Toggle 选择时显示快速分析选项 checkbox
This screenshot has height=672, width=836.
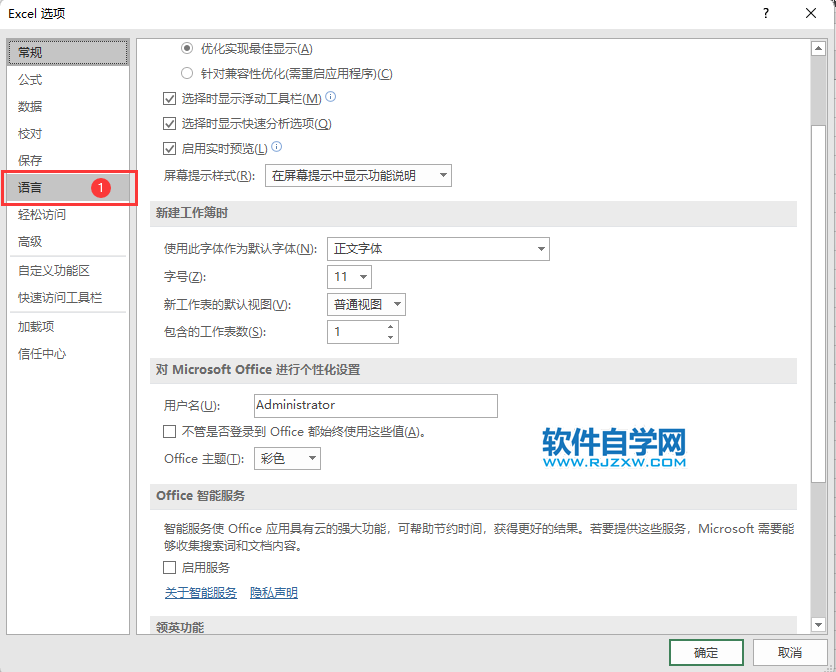(x=170, y=124)
